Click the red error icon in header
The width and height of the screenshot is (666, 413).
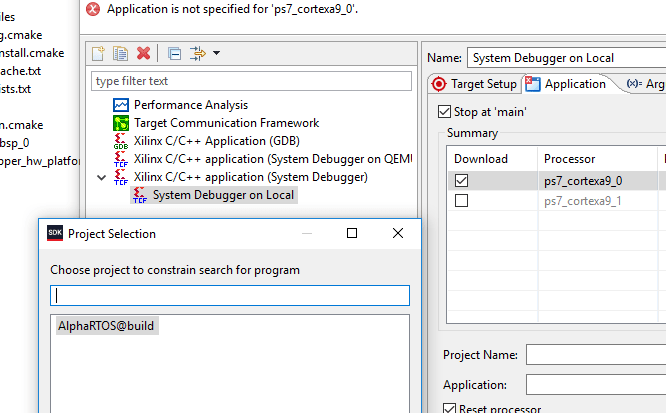pos(93,9)
